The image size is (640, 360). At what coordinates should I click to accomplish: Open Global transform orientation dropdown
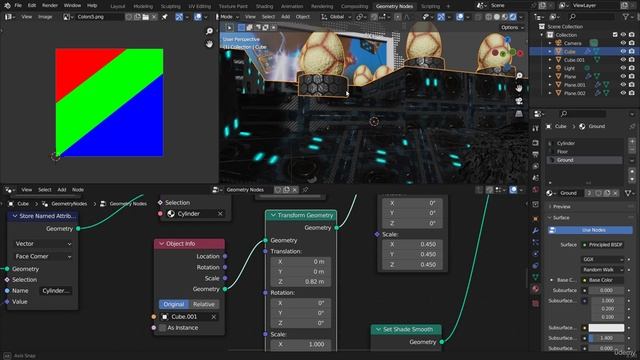[336, 17]
